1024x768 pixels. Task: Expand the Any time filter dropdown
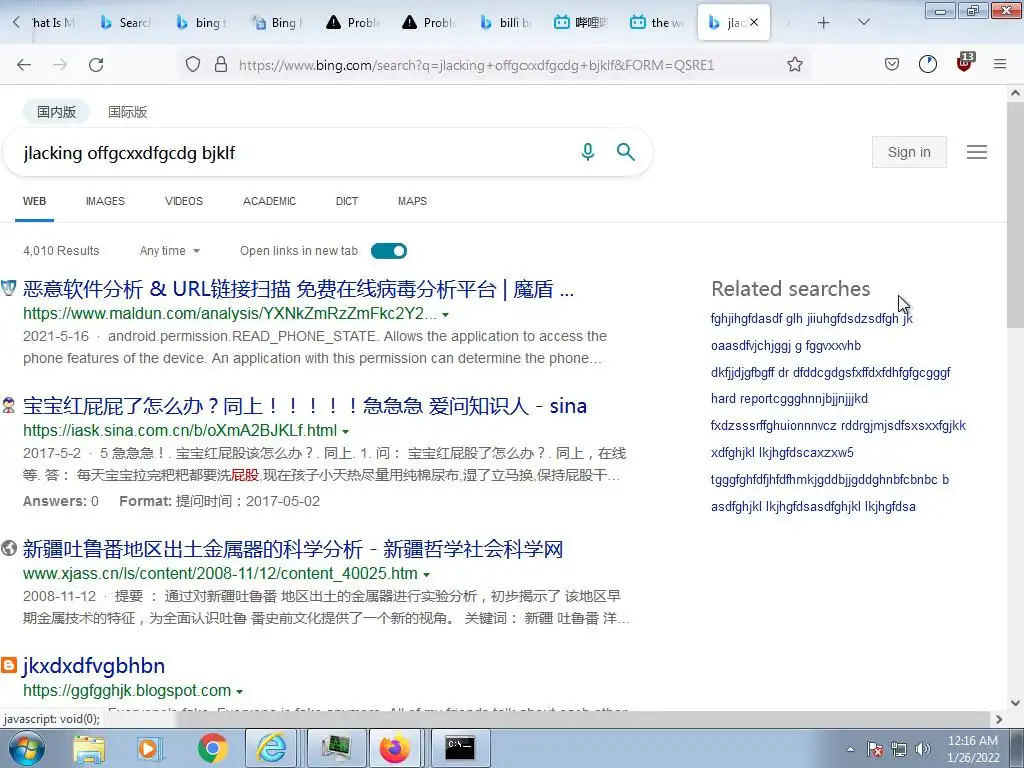pyautogui.click(x=169, y=251)
